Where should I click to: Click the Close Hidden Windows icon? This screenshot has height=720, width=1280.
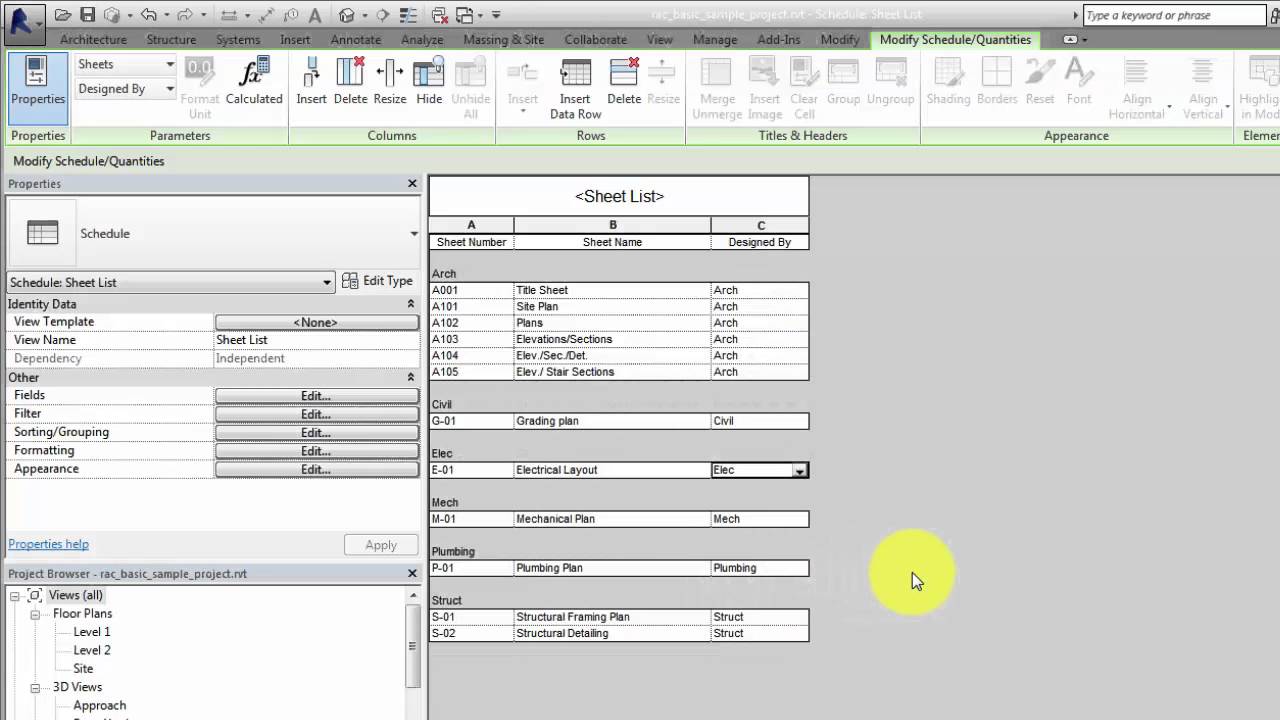point(440,15)
